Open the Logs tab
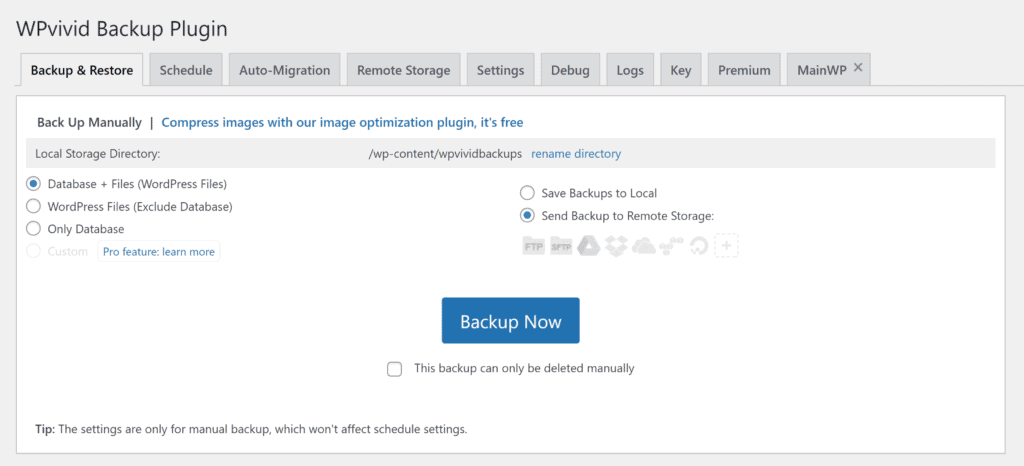1024x466 pixels. pyautogui.click(x=630, y=70)
